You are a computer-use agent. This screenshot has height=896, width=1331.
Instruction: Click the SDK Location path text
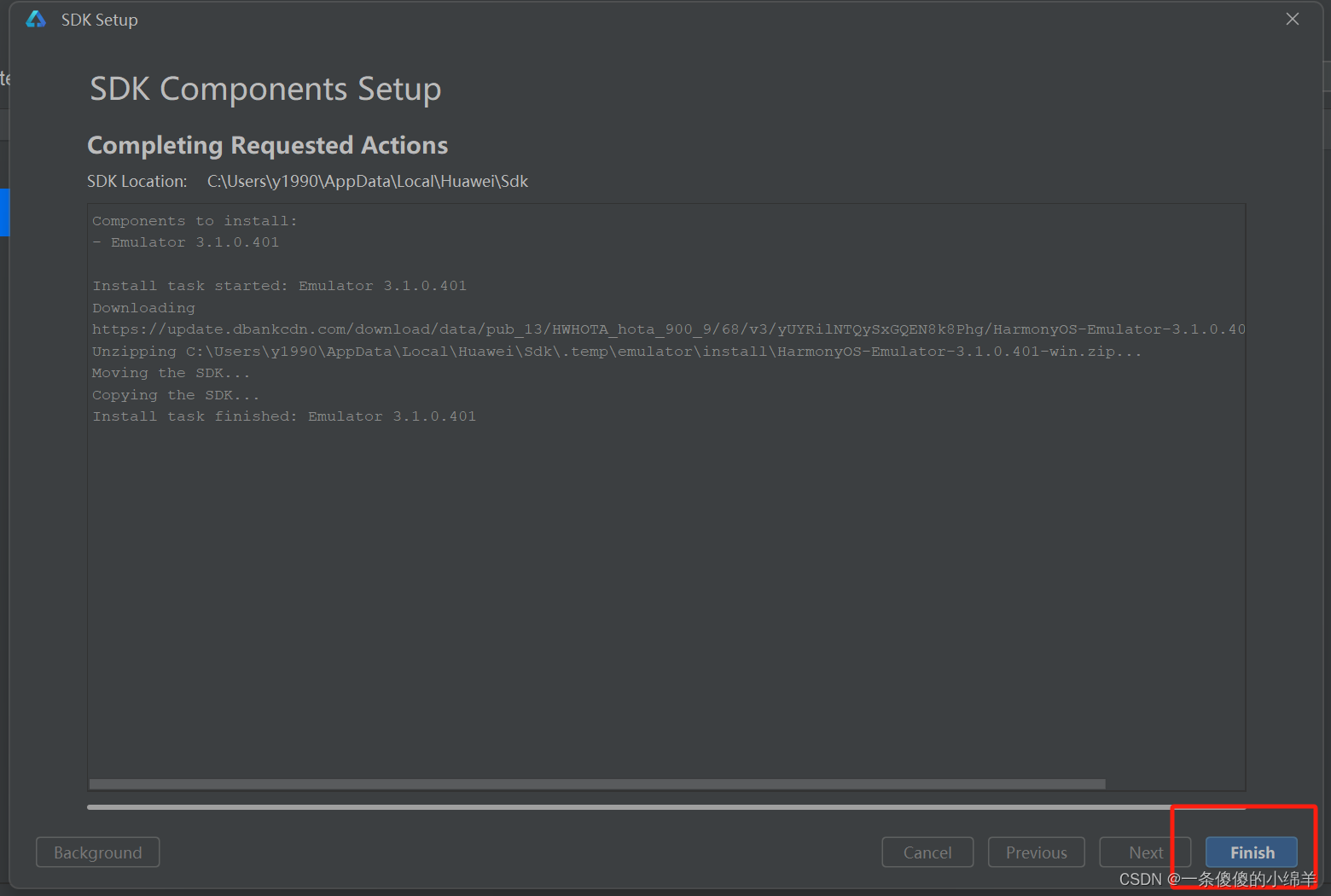click(x=368, y=181)
